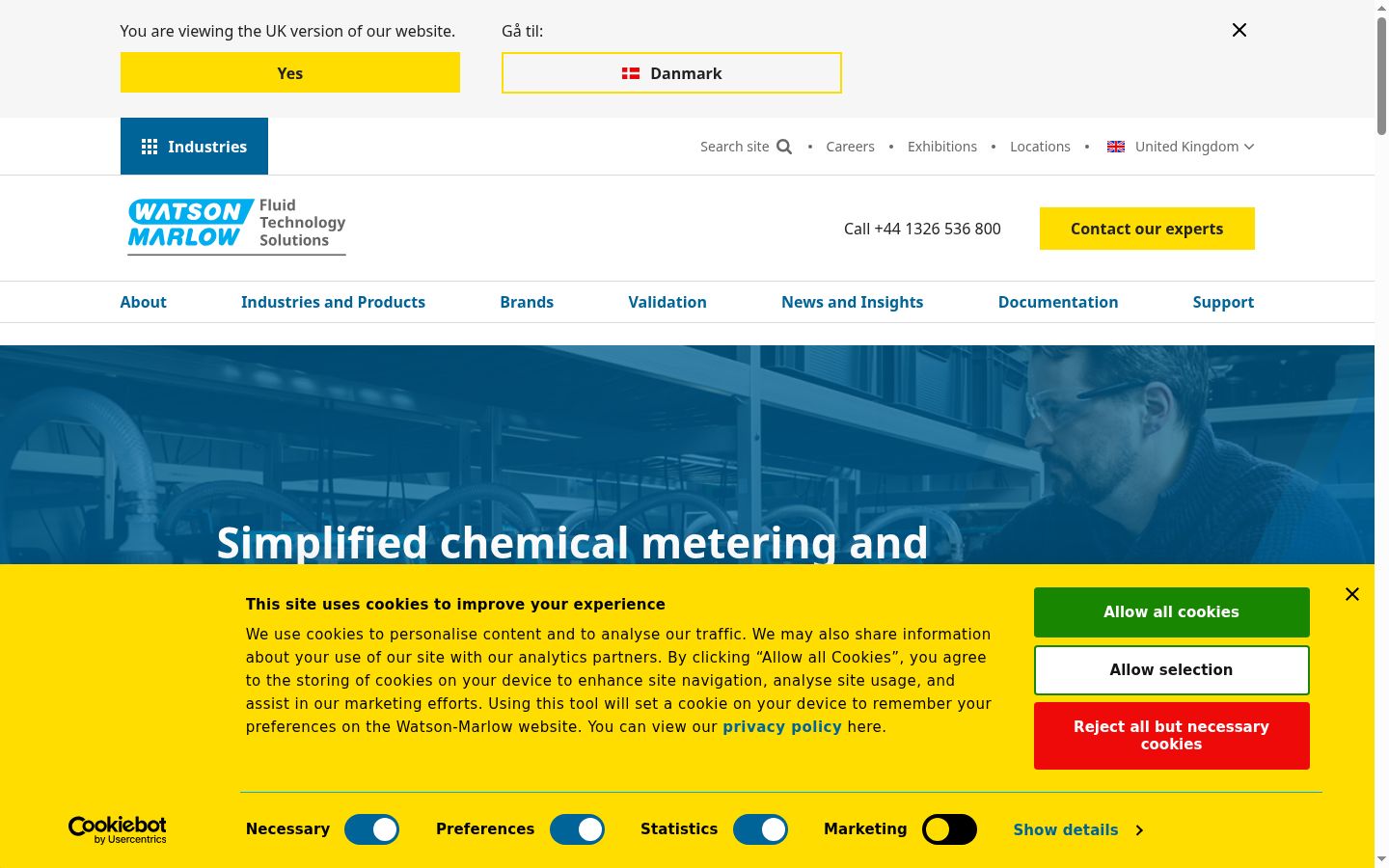
Task: Enable the Marketing cookies switch
Action: pyautogui.click(x=949, y=829)
